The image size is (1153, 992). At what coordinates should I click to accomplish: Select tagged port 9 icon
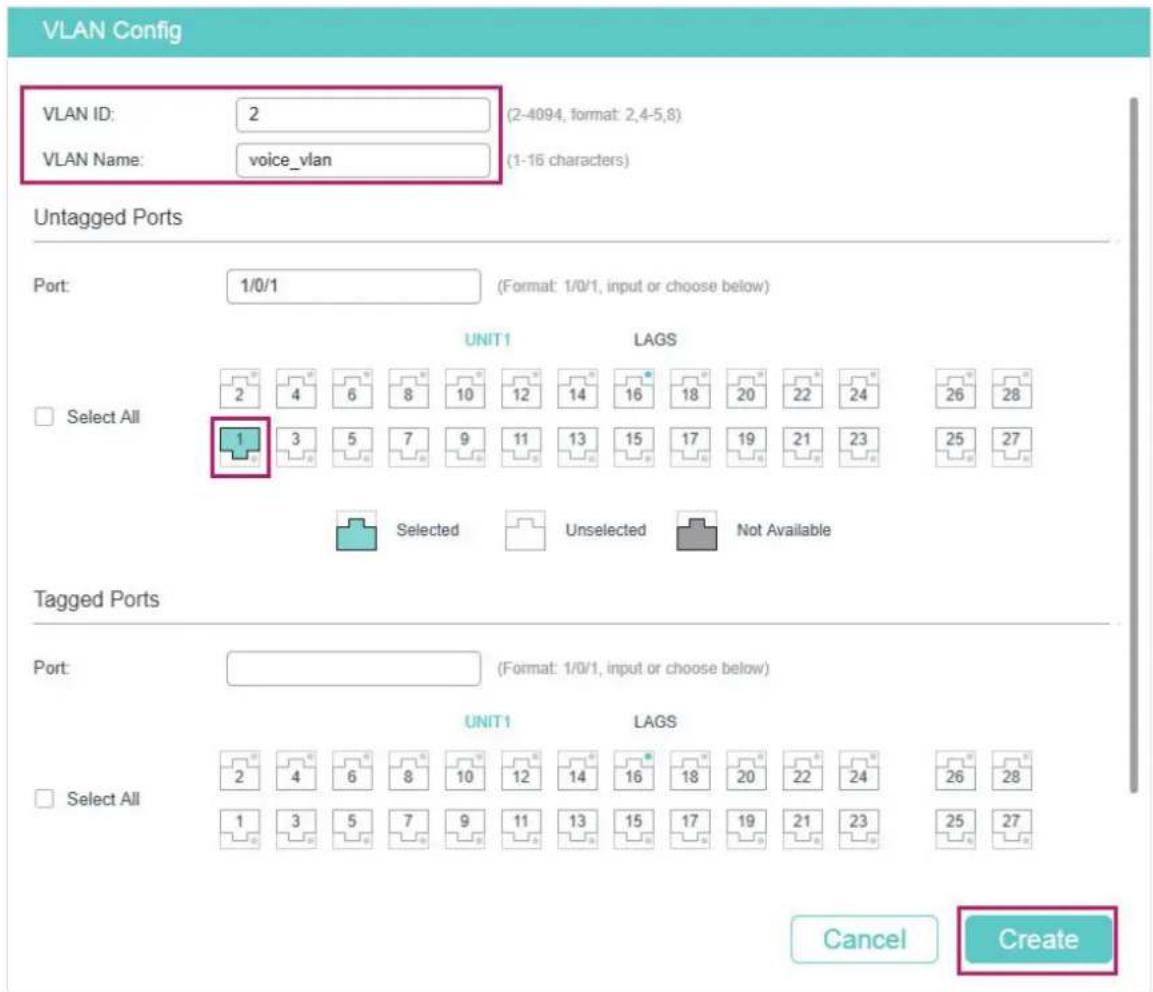465,828
